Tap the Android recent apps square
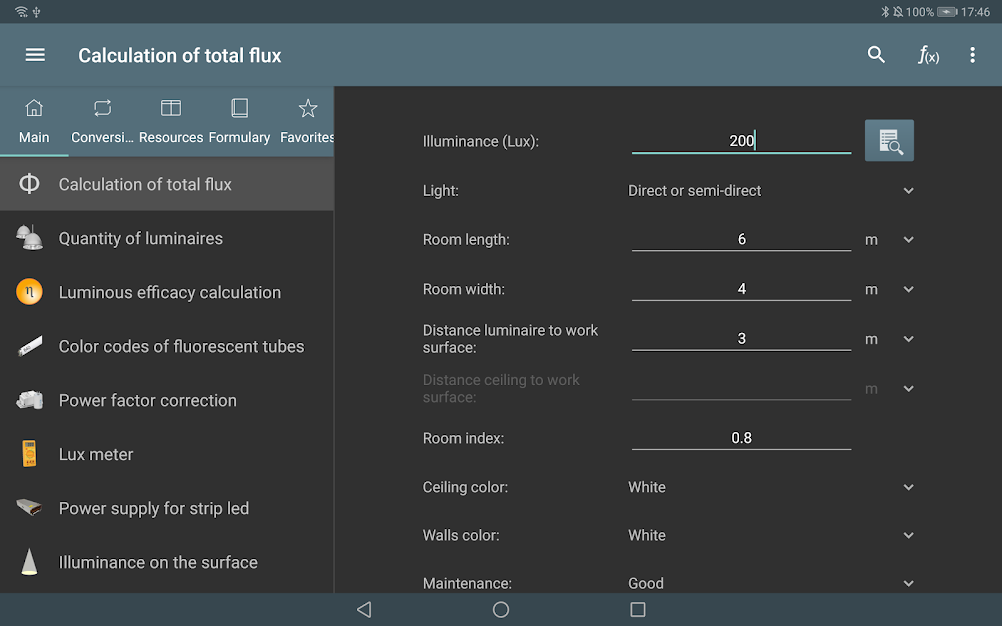Viewport: 1002px width, 626px height. point(637,609)
